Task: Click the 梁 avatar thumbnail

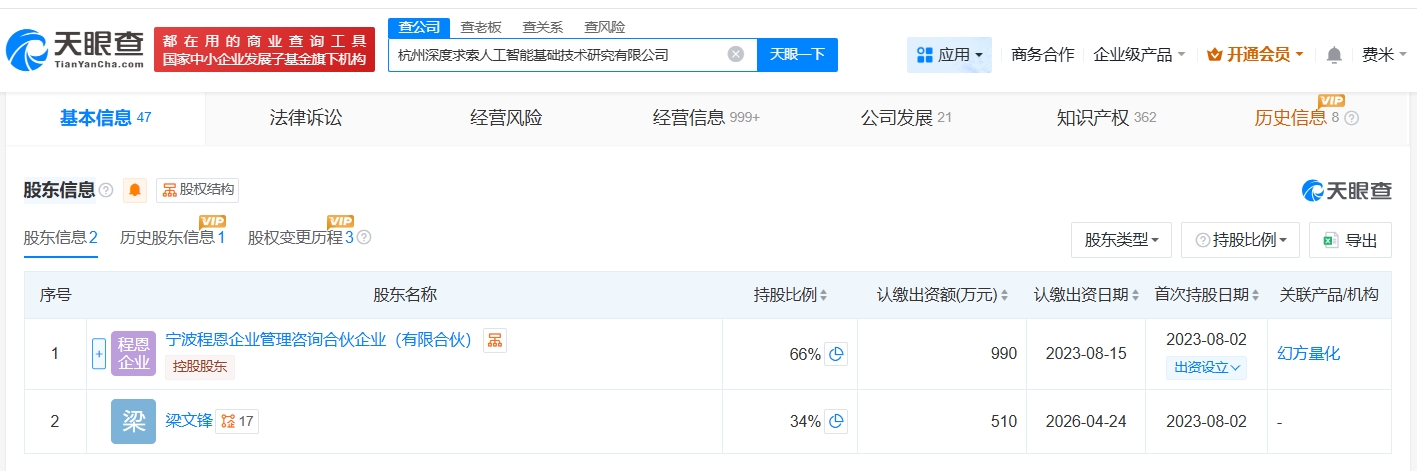Action: pyautogui.click(x=133, y=421)
